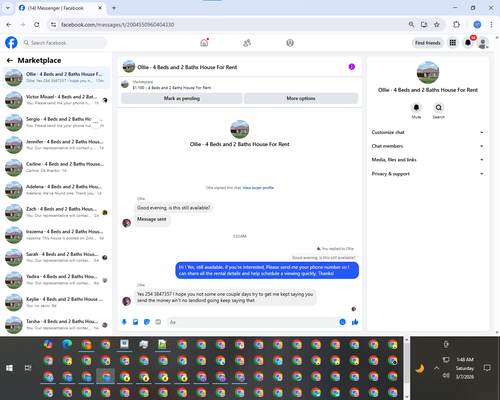Bookmark this page with the star icon
The width and height of the screenshot is (500, 400).
click(x=437, y=24)
